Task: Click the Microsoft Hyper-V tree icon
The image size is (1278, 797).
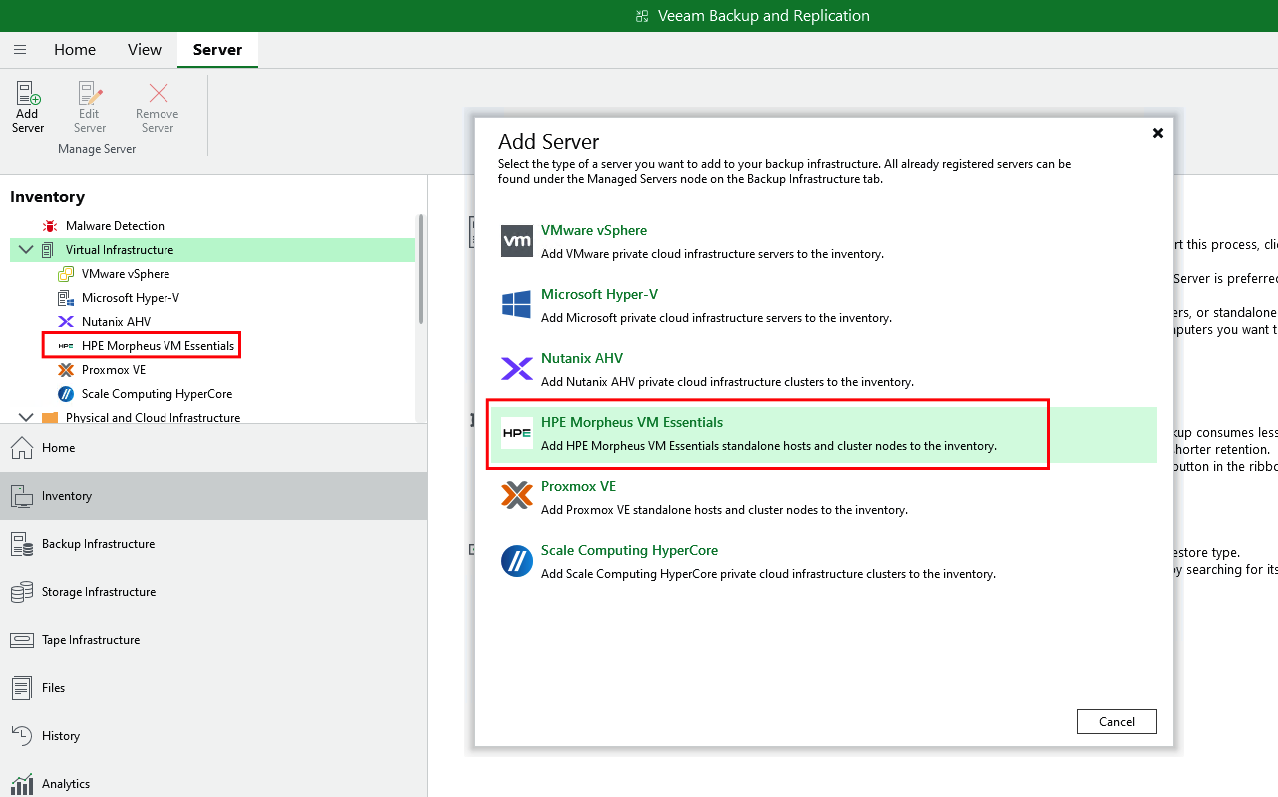Action: coord(66,298)
